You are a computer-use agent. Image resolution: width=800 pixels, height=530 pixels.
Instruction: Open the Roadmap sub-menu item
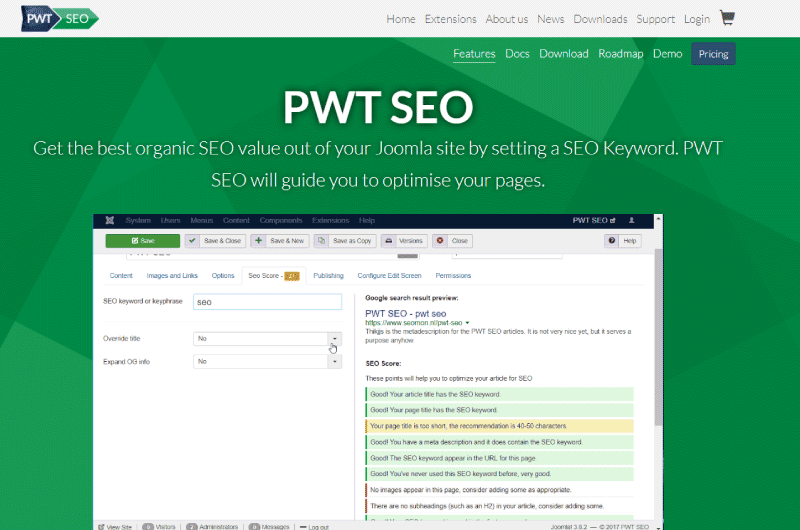tap(620, 54)
